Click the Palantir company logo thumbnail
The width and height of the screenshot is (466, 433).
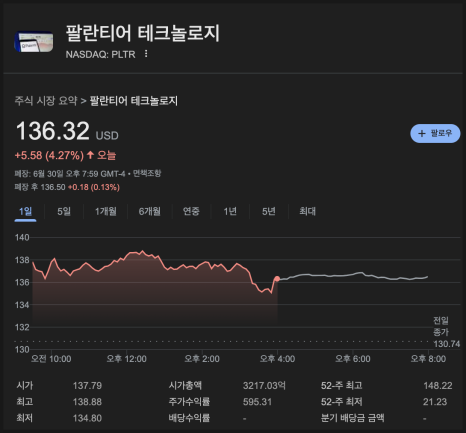click(34, 42)
